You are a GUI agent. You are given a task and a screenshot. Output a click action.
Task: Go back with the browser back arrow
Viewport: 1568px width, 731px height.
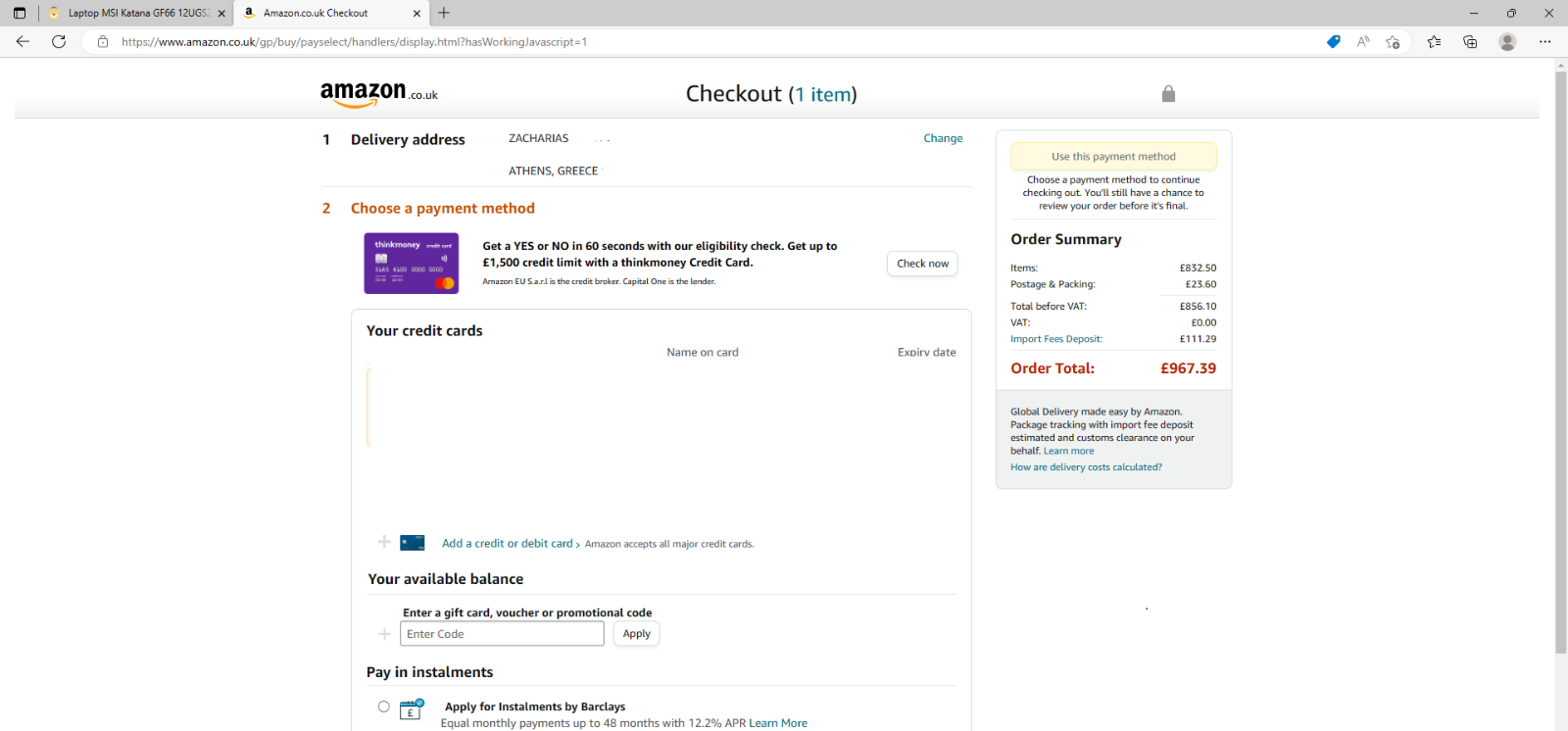(x=23, y=41)
